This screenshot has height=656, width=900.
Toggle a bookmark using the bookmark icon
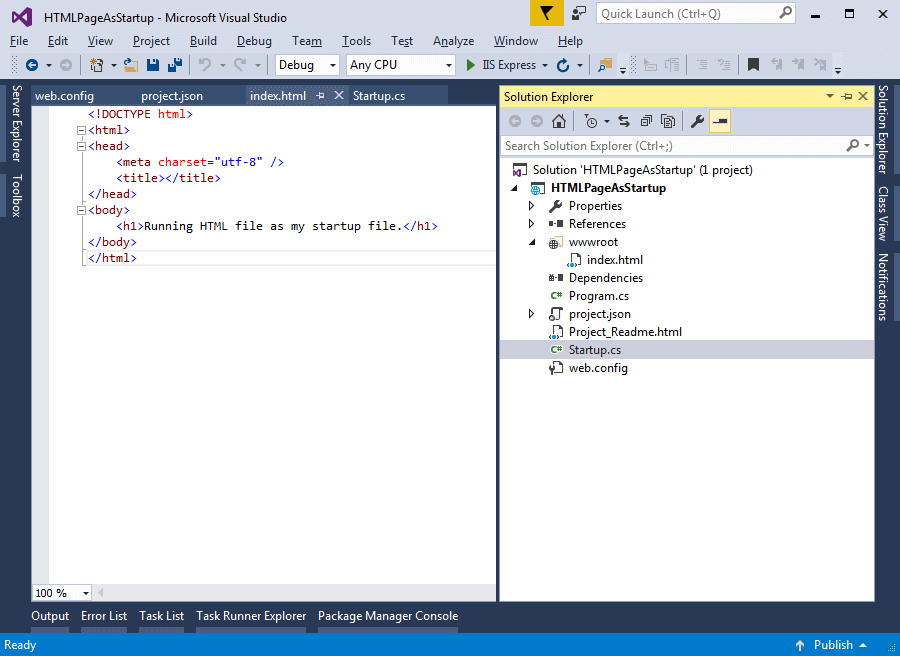(x=753, y=64)
